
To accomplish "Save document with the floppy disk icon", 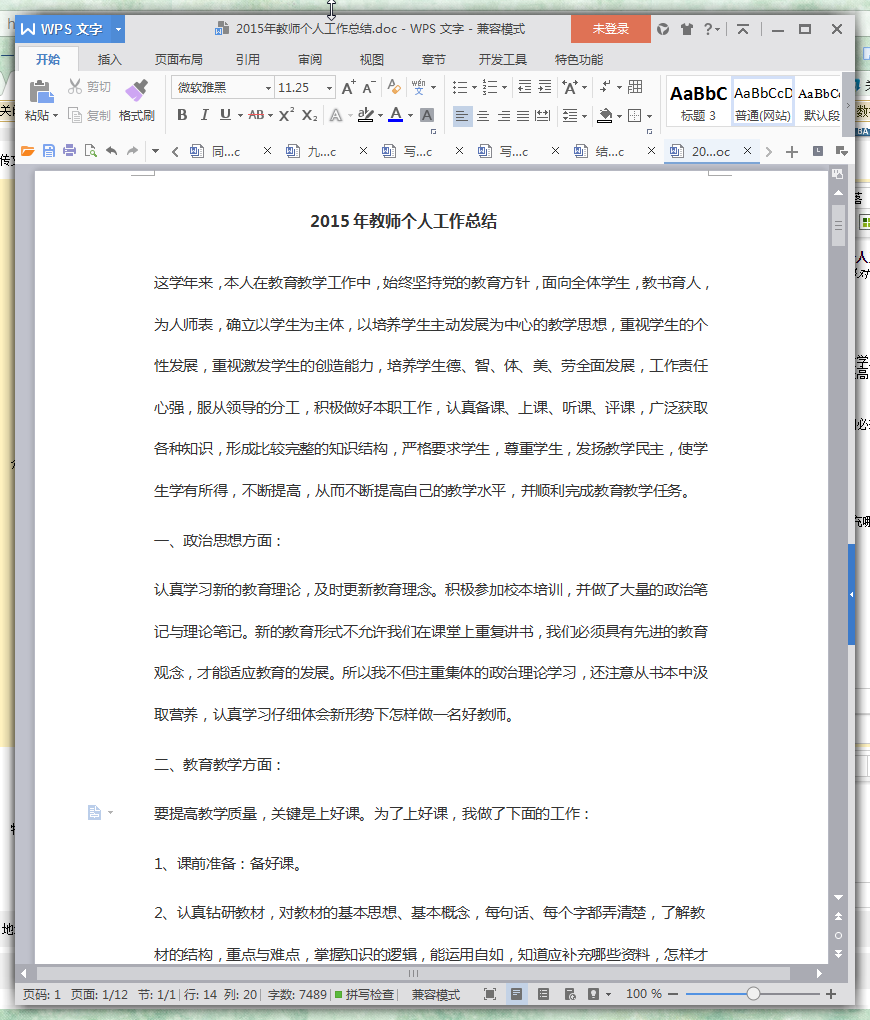I will coord(49,151).
